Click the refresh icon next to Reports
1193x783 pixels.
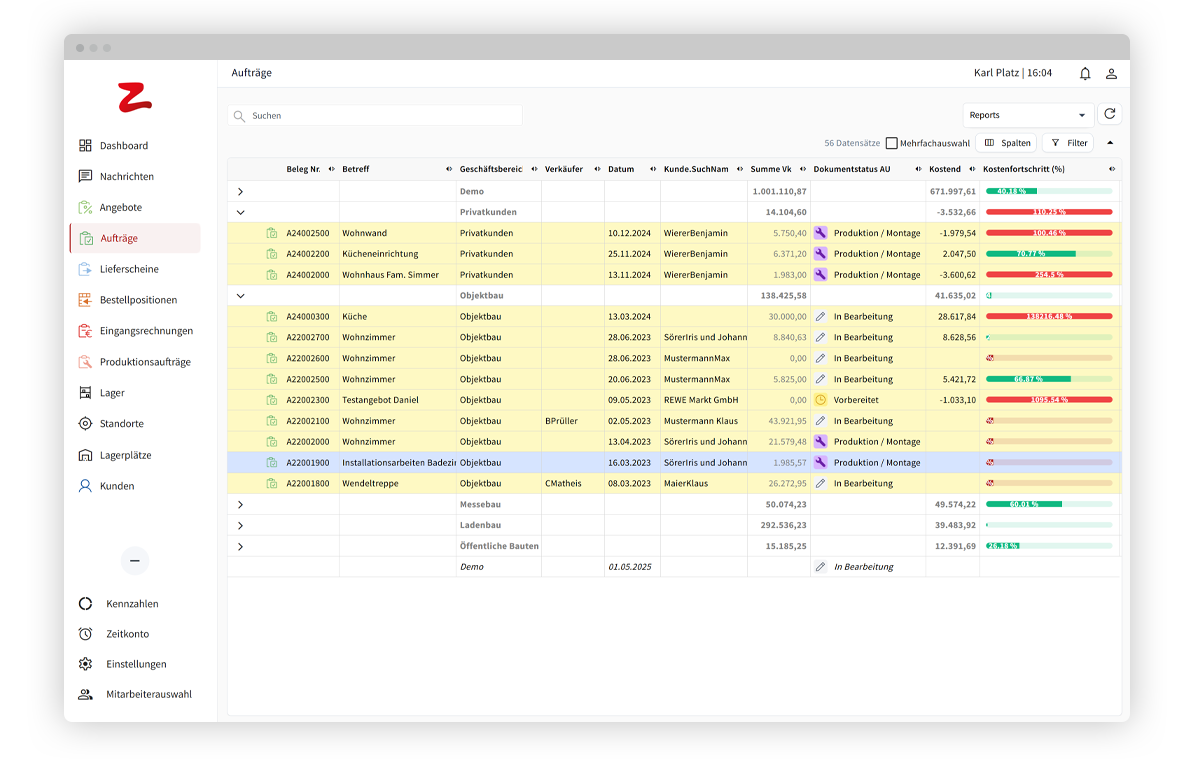coord(1109,115)
